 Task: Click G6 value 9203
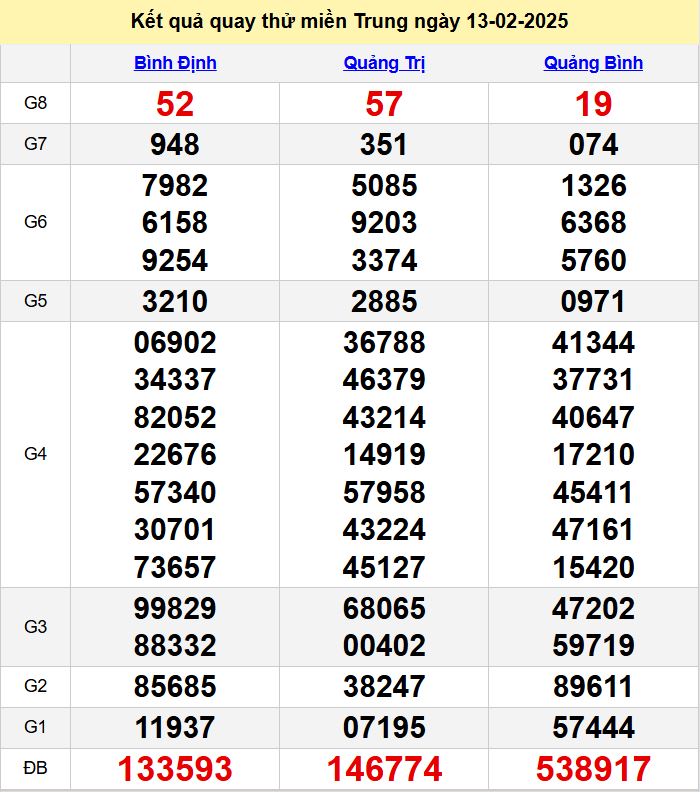pos(384,223)
